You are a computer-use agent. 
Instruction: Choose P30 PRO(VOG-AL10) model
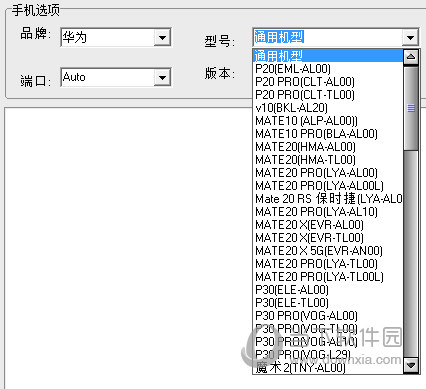click(x=328, y=342)
